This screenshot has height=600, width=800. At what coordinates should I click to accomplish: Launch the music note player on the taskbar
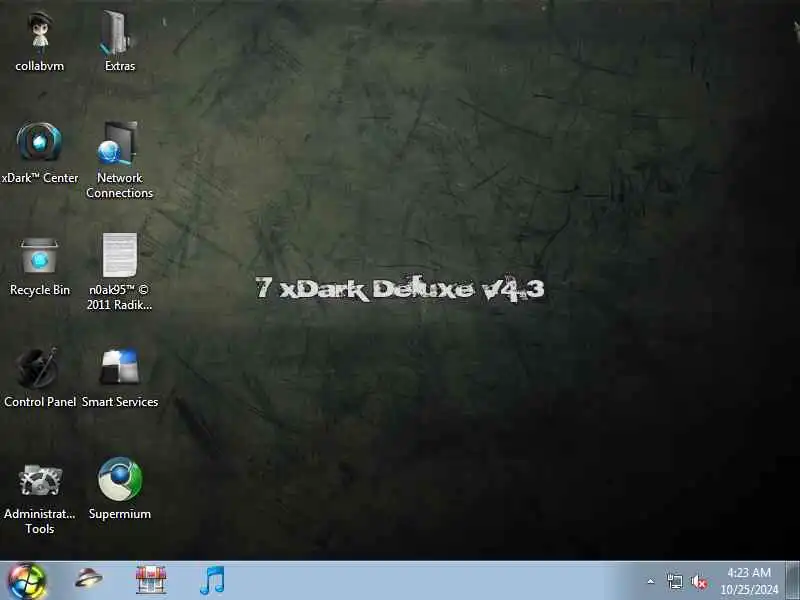pyautogui.click(x=212, y=580)
